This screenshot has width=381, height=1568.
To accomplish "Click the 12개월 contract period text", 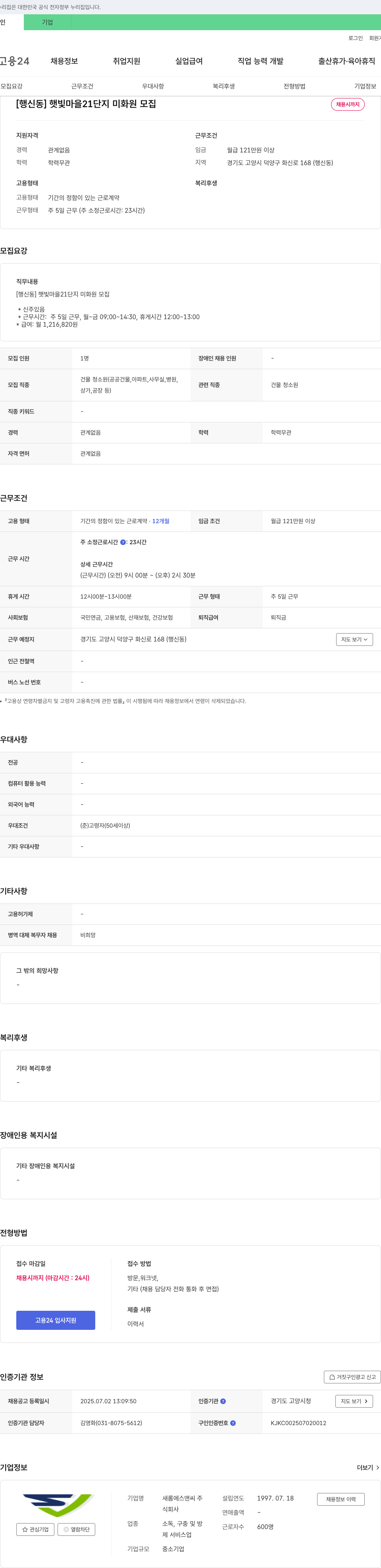I will 161,521.
